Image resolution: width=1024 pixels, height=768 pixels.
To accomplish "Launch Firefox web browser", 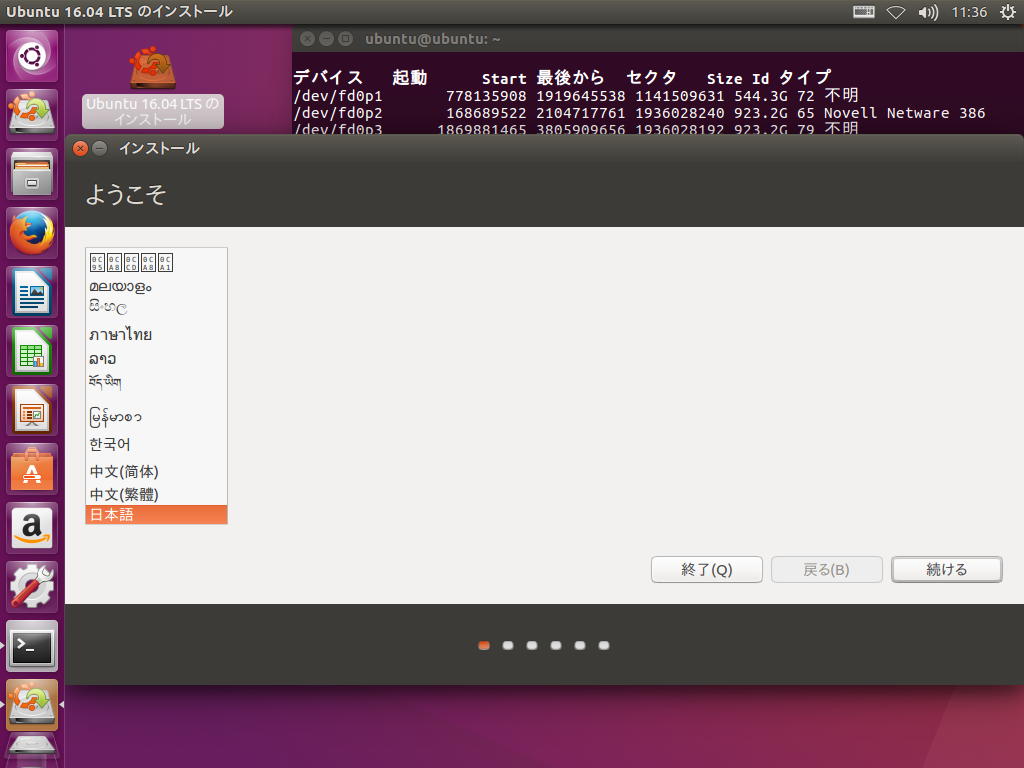I will 32,233.
